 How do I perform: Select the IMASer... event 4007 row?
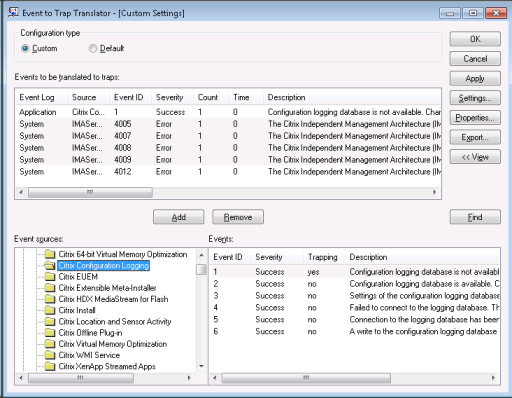pos(228,136)
